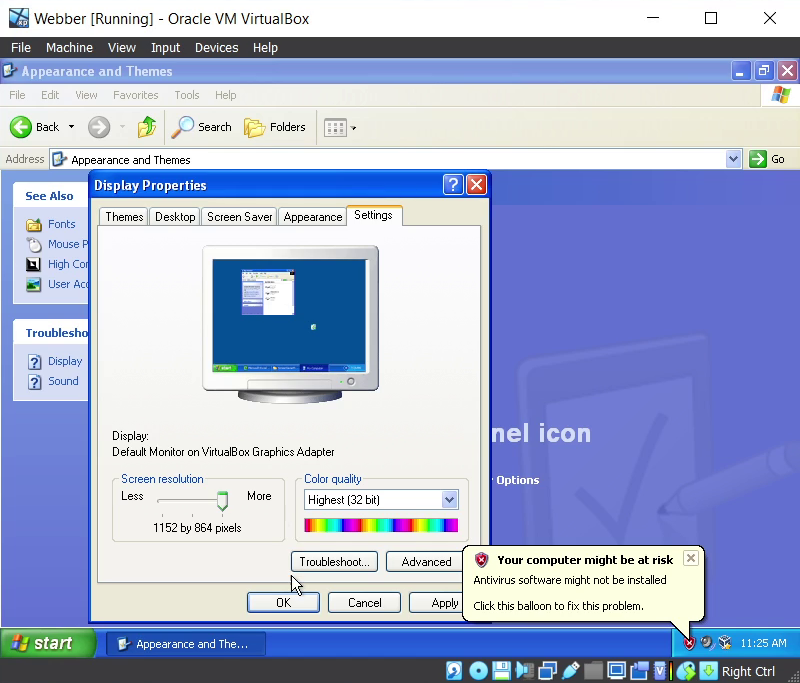Viewport: 800px width, 683px height.
Task: Click the Search magnifier toolbar icon
Action: click(x=183, y=127)
